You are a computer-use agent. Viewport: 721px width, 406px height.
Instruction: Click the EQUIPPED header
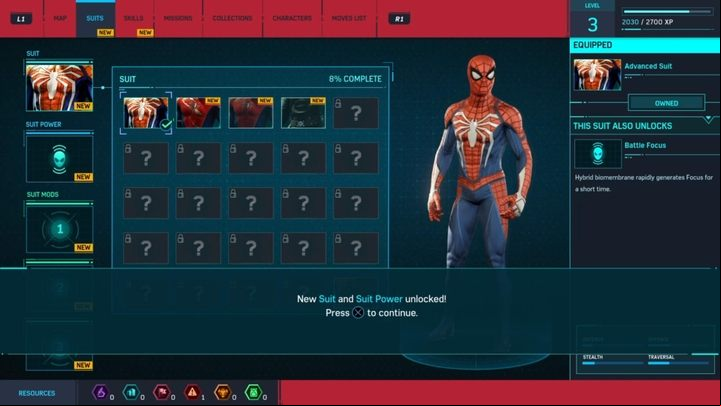click(644, 45)
